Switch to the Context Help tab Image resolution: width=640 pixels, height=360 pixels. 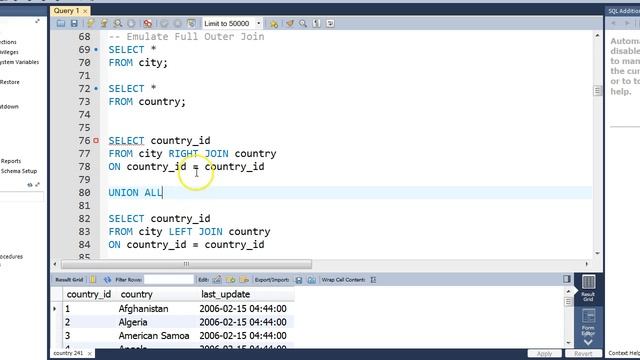pyautogui.click(x=624, y=353)
